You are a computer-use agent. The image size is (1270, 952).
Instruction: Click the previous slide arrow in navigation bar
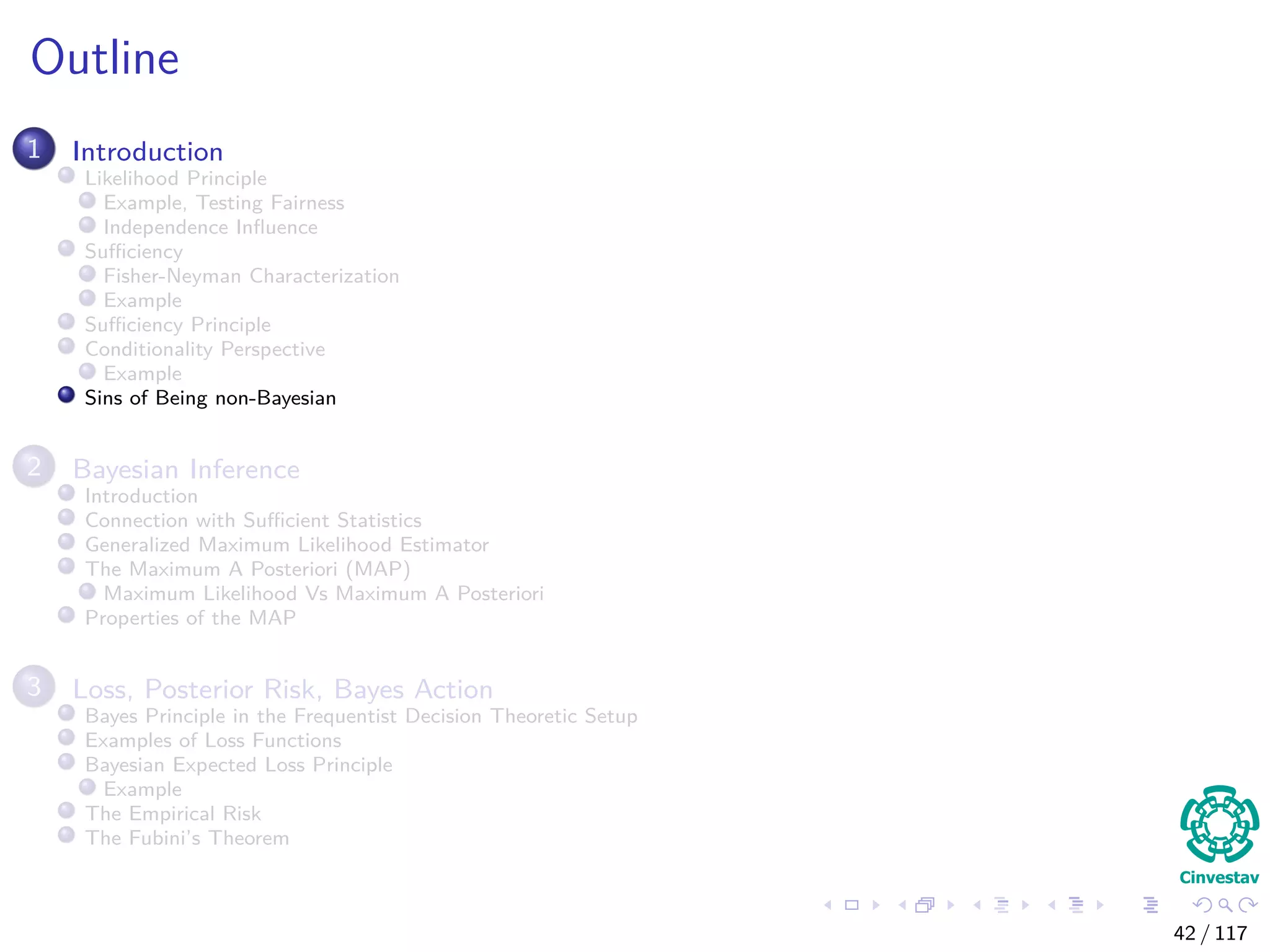(x=828, y=905)
